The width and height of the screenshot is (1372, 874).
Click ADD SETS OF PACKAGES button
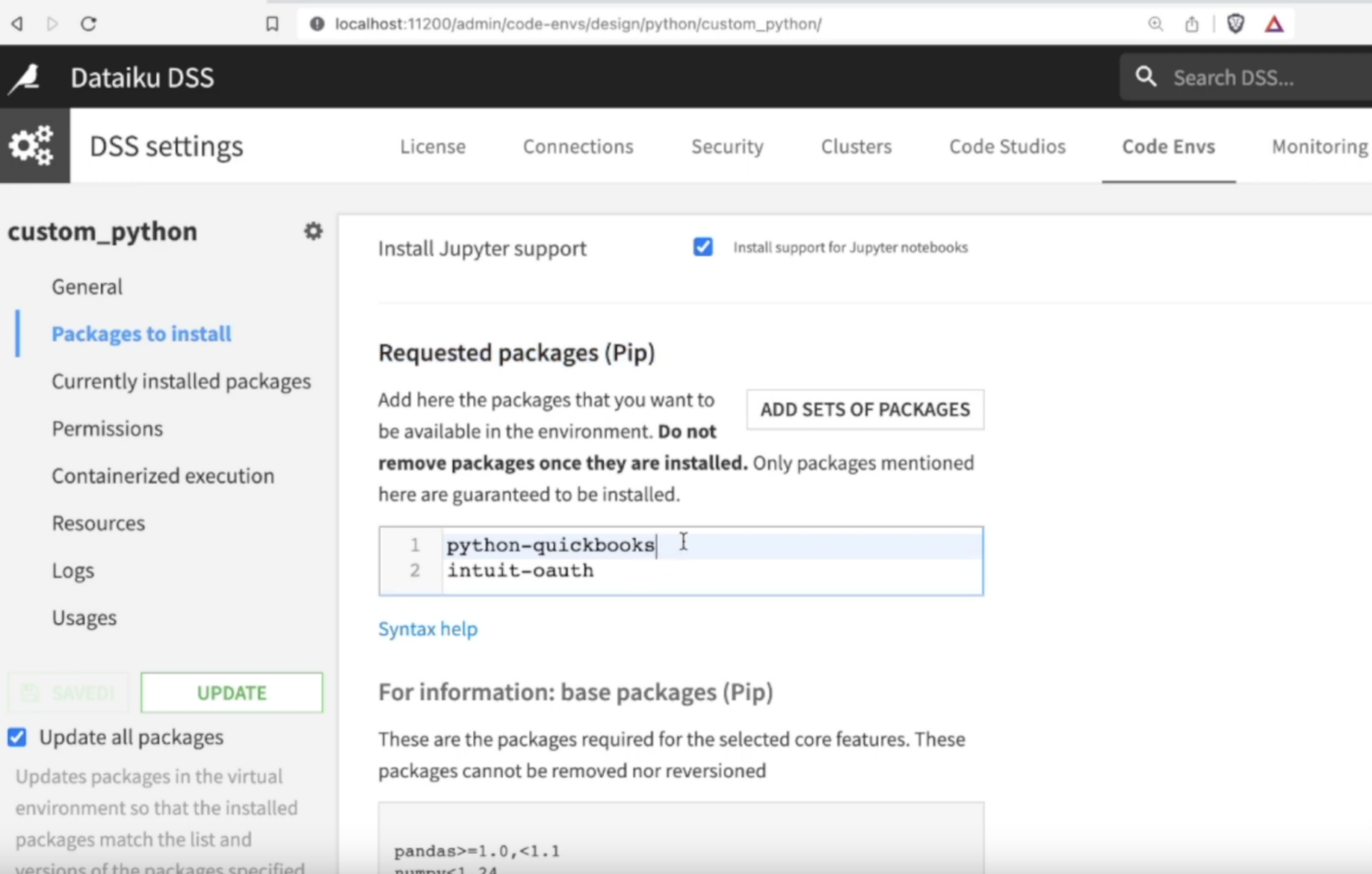[865, 410]
